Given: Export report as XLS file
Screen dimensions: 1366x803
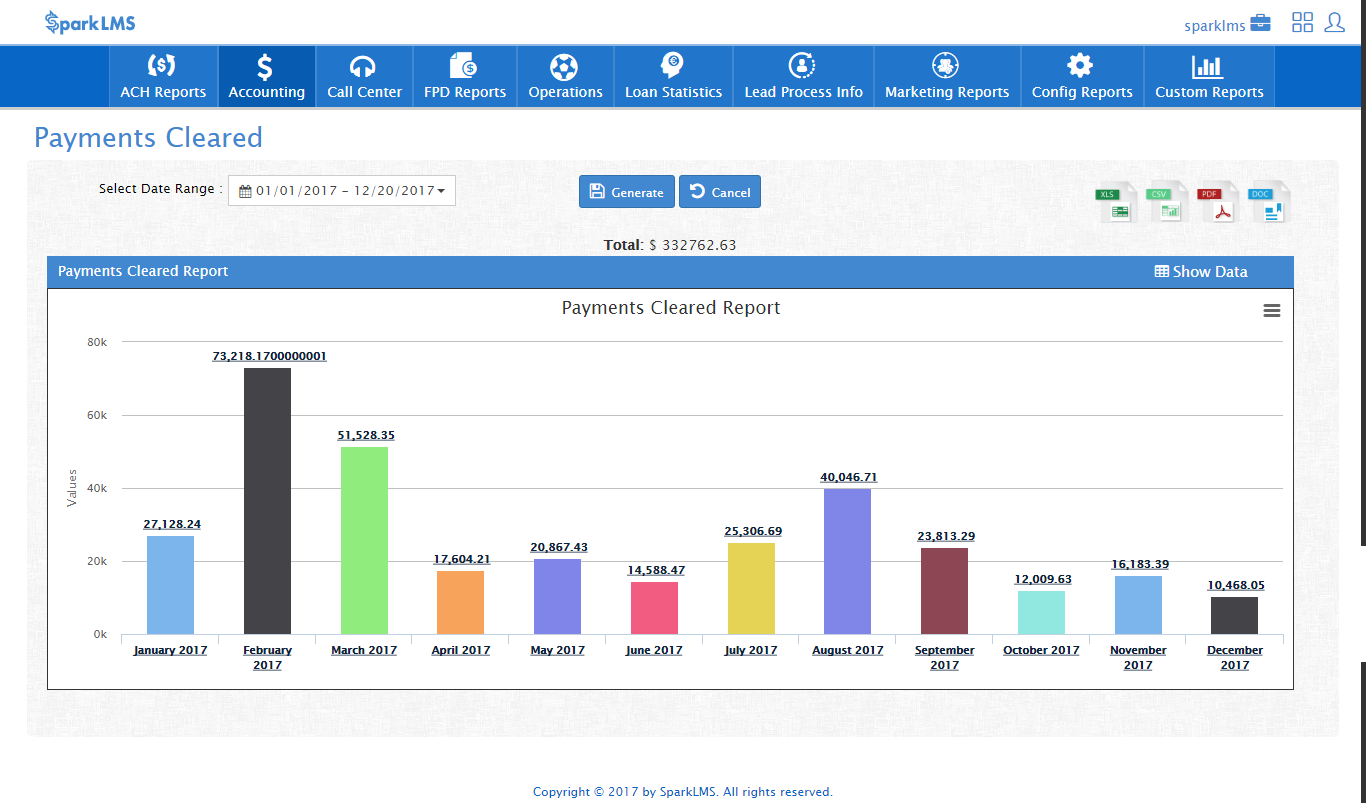Looking at the screenshot, I should click(1116, 202).
